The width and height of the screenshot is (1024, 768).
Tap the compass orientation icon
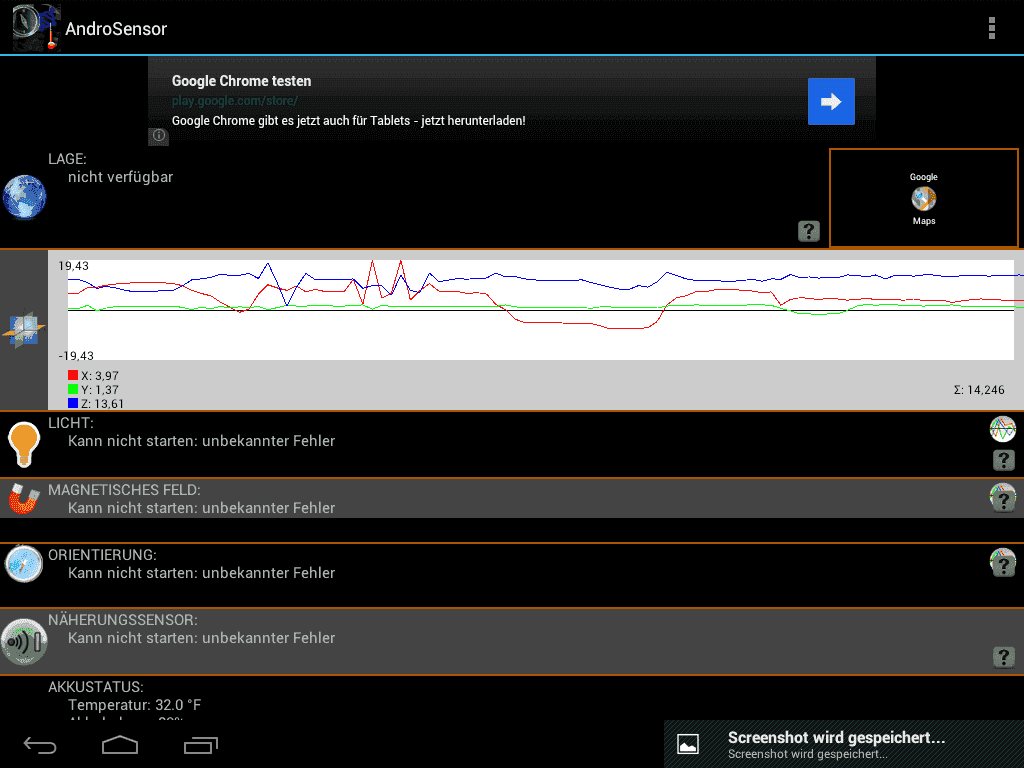[x=24, y=563]
